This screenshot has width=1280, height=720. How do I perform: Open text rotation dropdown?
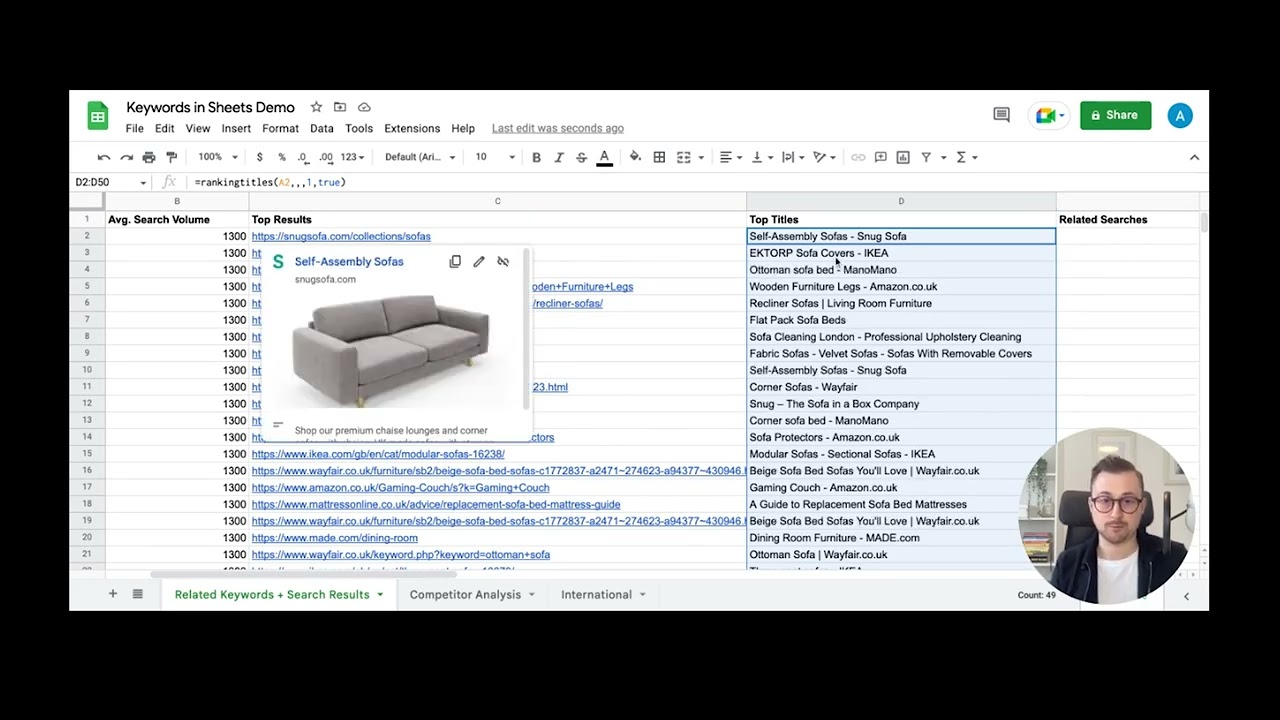(x=824, y=157)
